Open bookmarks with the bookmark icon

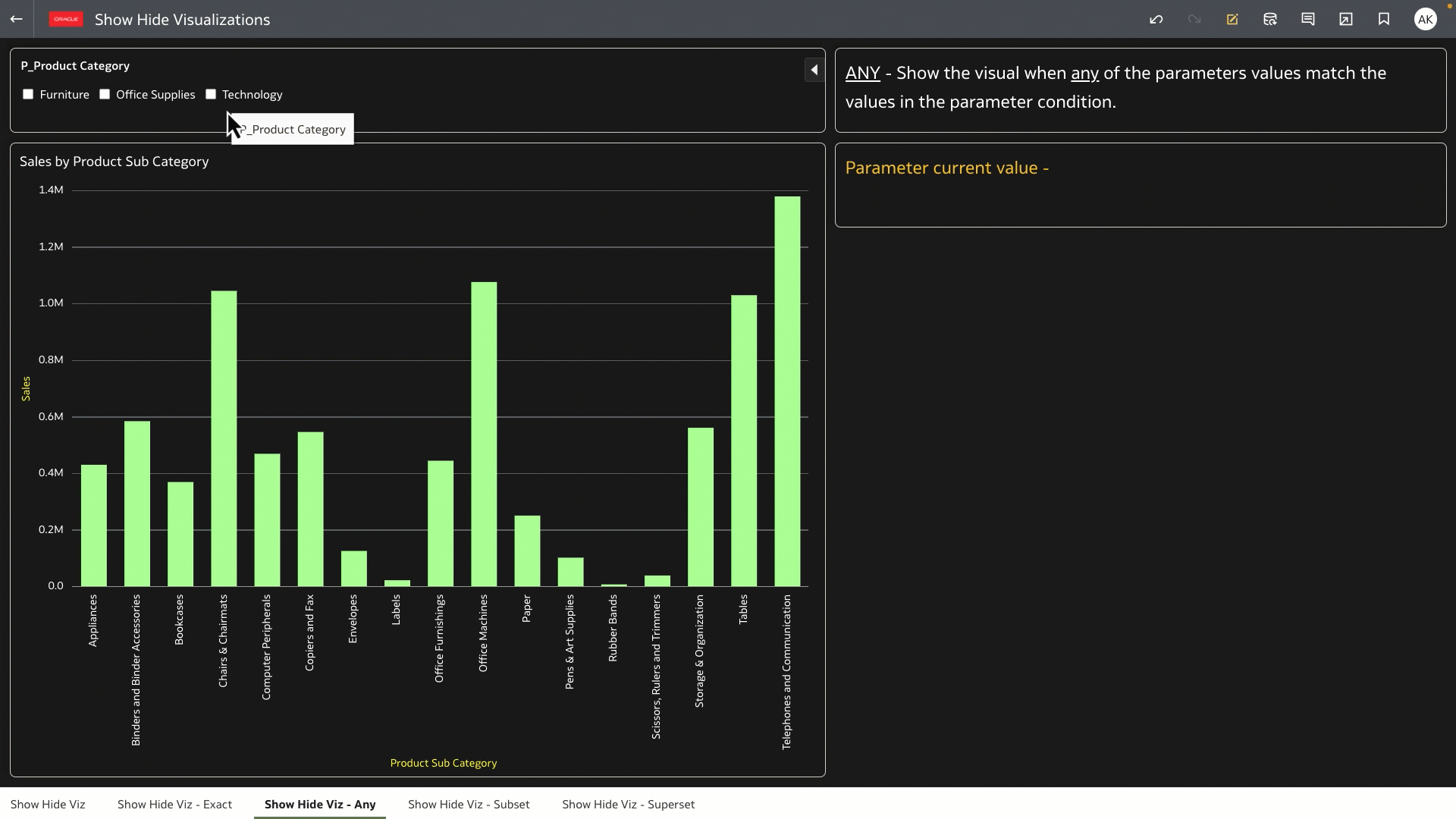tap(1384, 19)
